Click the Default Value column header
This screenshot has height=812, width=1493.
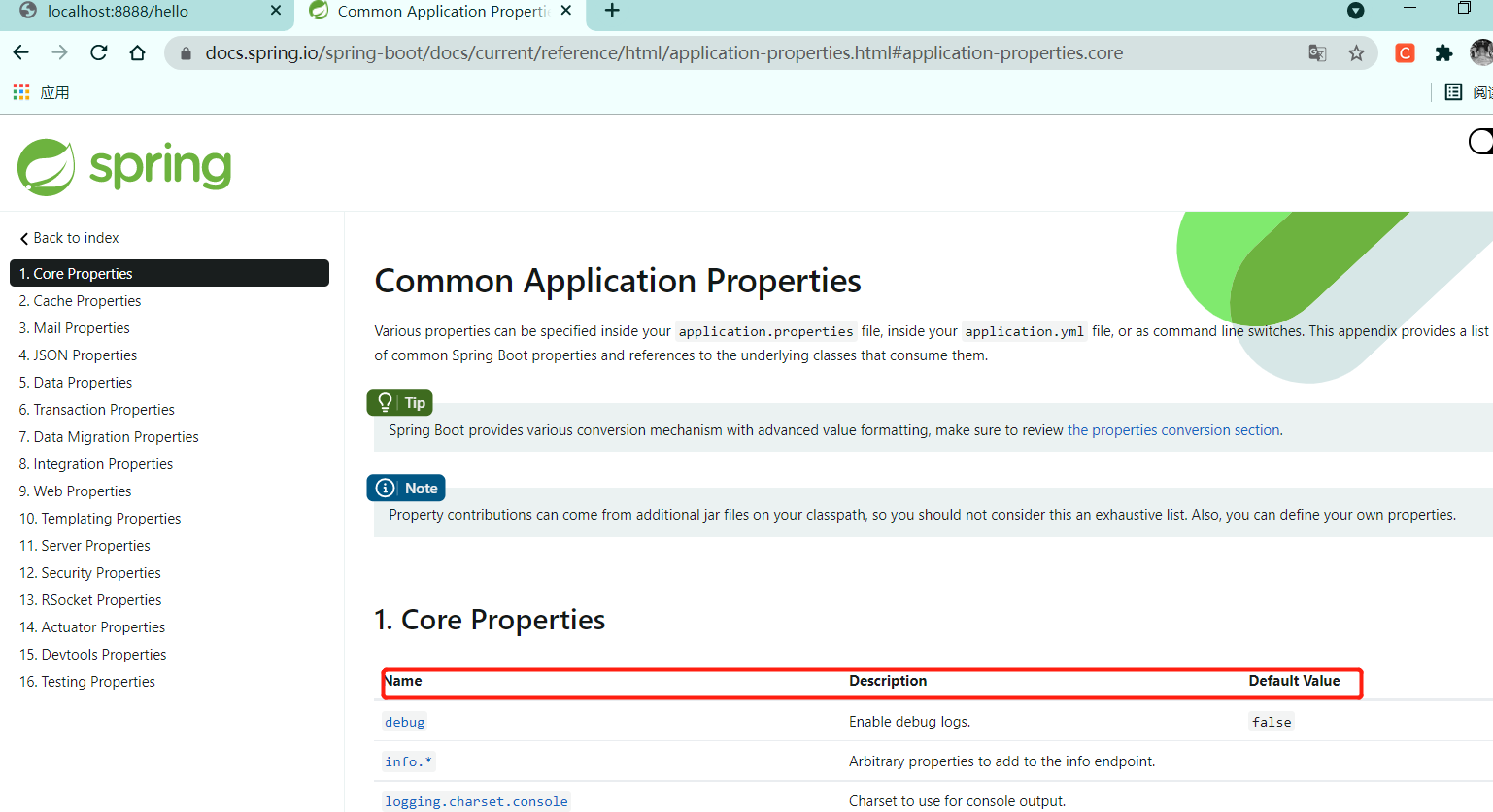click(1294, 681)
